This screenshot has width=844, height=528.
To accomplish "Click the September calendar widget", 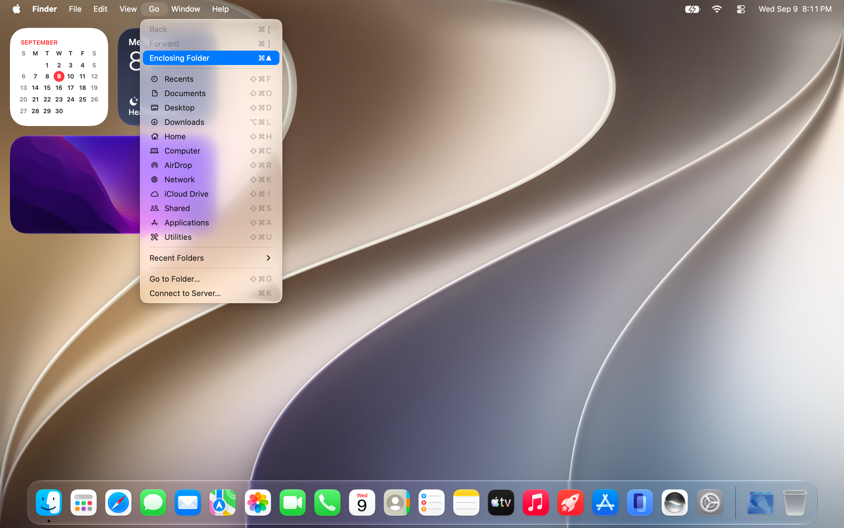I will (x=59, y=77).
